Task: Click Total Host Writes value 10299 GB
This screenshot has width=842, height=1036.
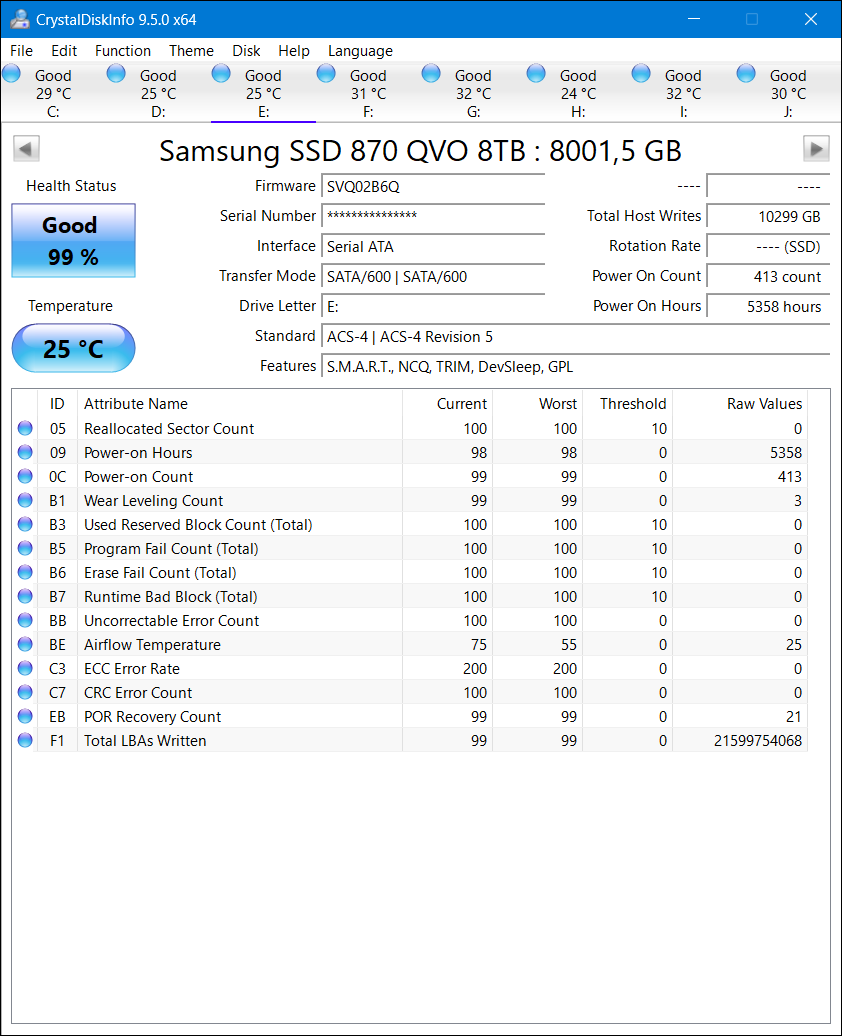Action: 768,216
